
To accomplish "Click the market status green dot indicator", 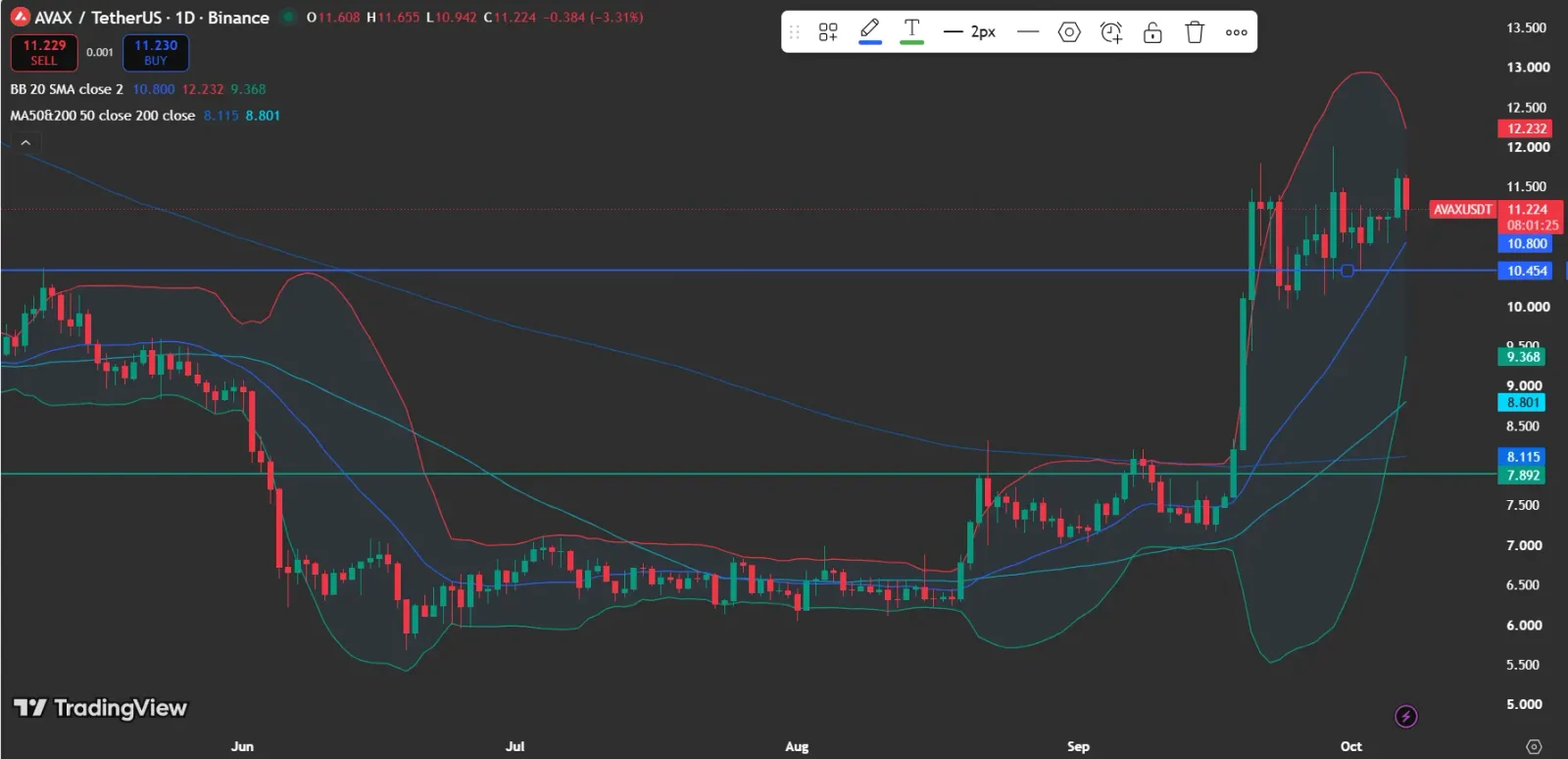I will (288, 17).
